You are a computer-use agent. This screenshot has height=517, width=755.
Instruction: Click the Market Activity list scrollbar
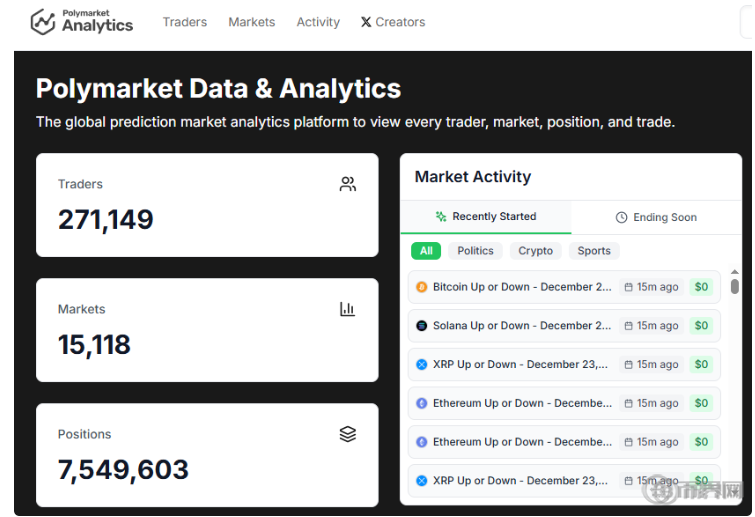pyautogui.click(x=735, y=287)
